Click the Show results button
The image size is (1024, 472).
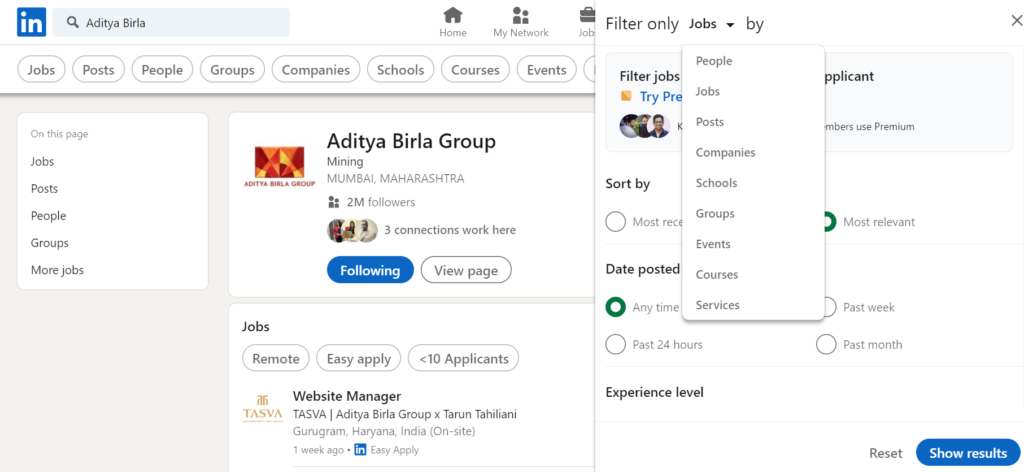pos(968,452)
